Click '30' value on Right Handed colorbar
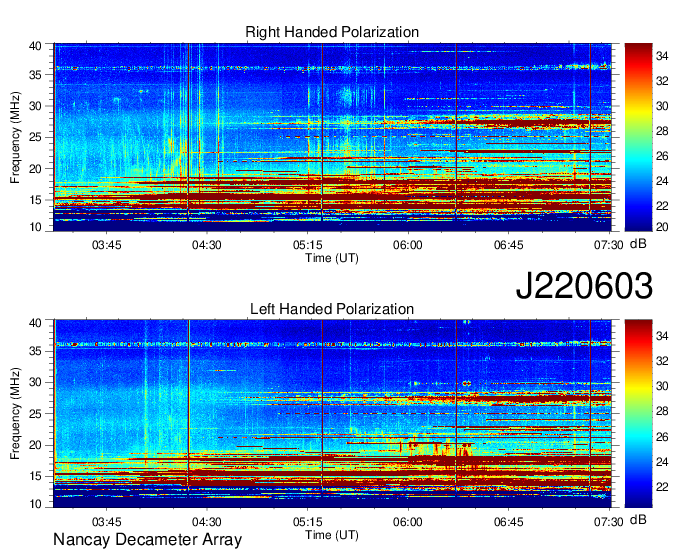The height and width of the screenshot is (552, 680). [662, 106]
